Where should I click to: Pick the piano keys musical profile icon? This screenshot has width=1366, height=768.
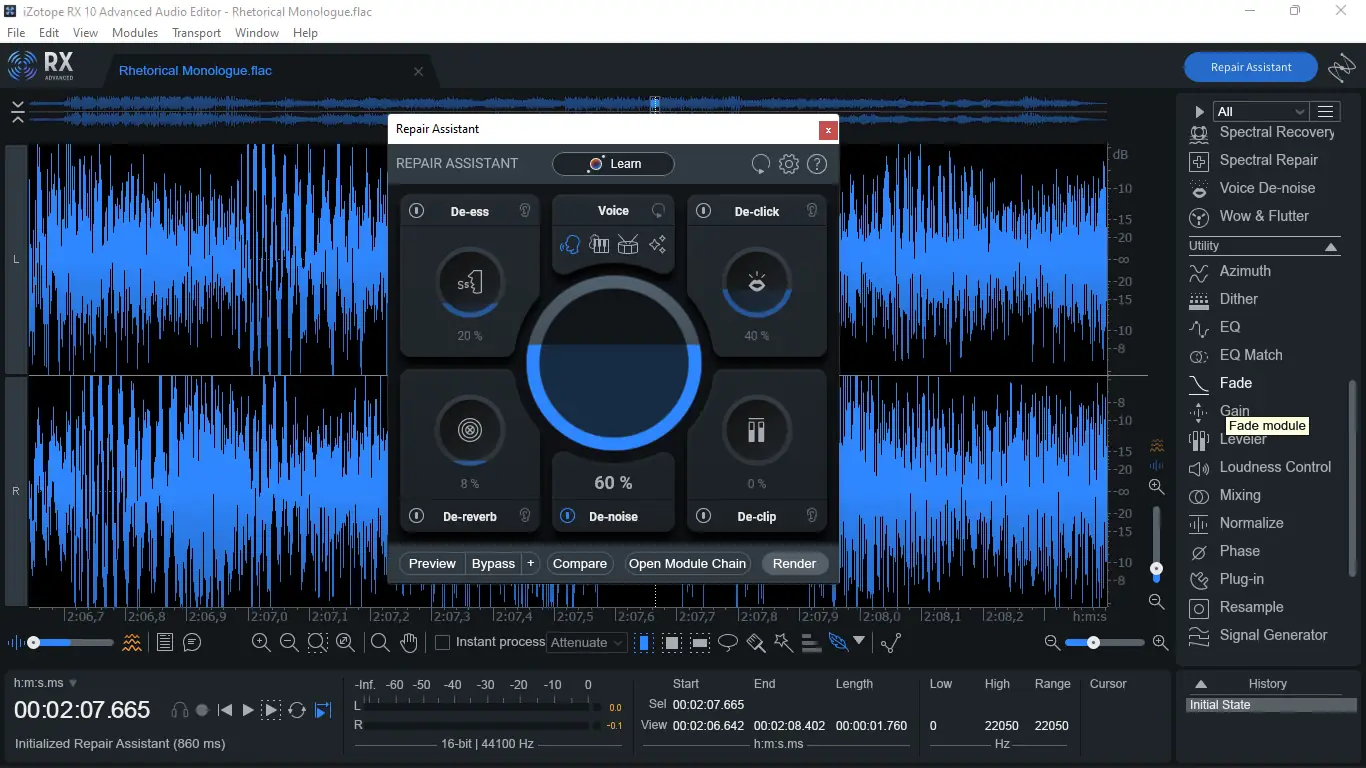599,245
